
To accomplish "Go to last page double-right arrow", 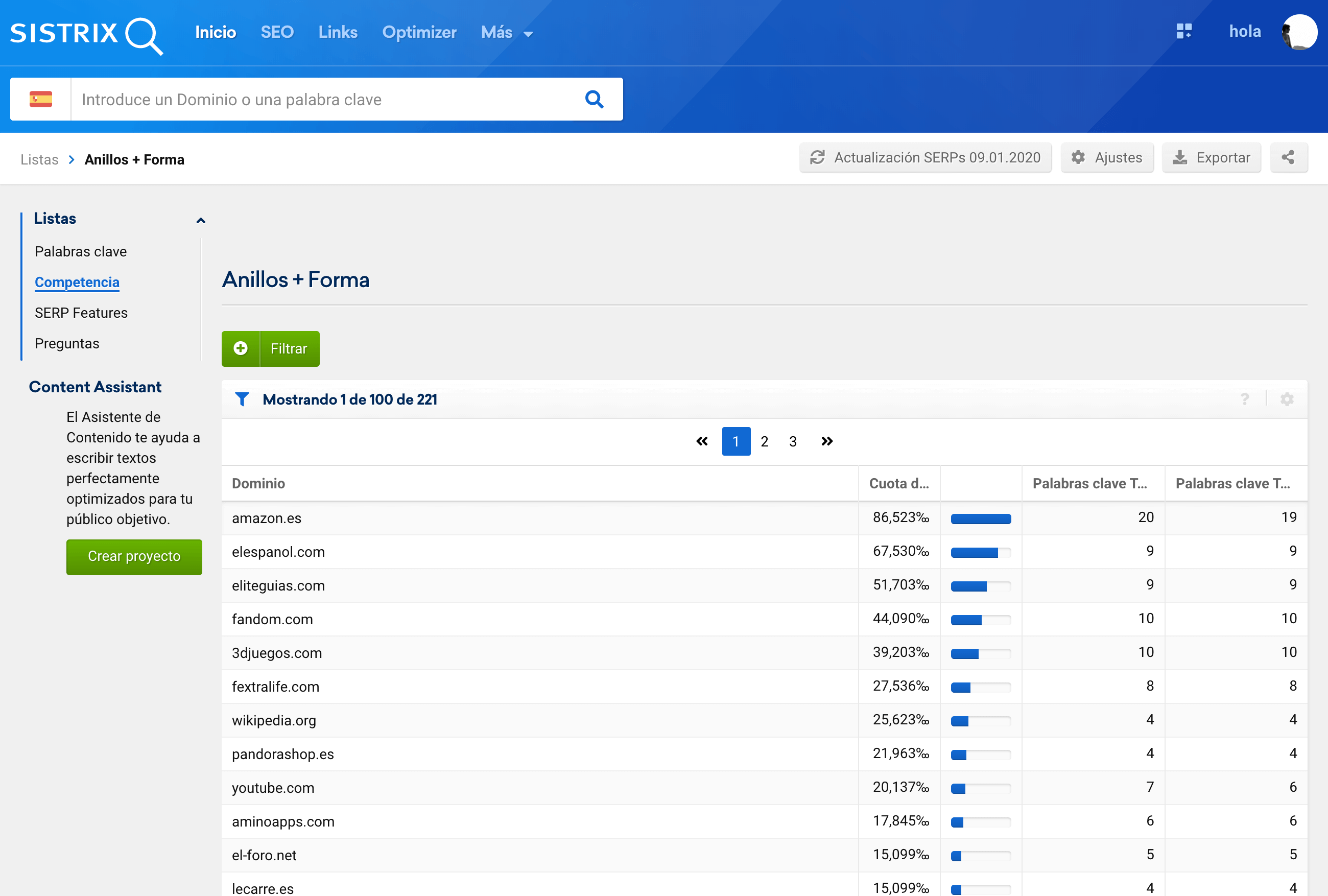I will click(826, 441).
